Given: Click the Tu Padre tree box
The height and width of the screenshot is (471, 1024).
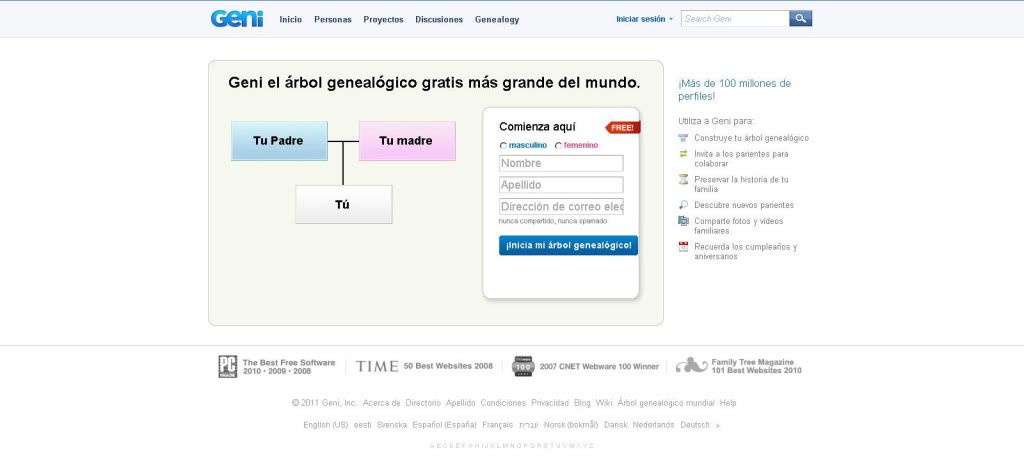Looking at the screenshot, I should [279, 140].
